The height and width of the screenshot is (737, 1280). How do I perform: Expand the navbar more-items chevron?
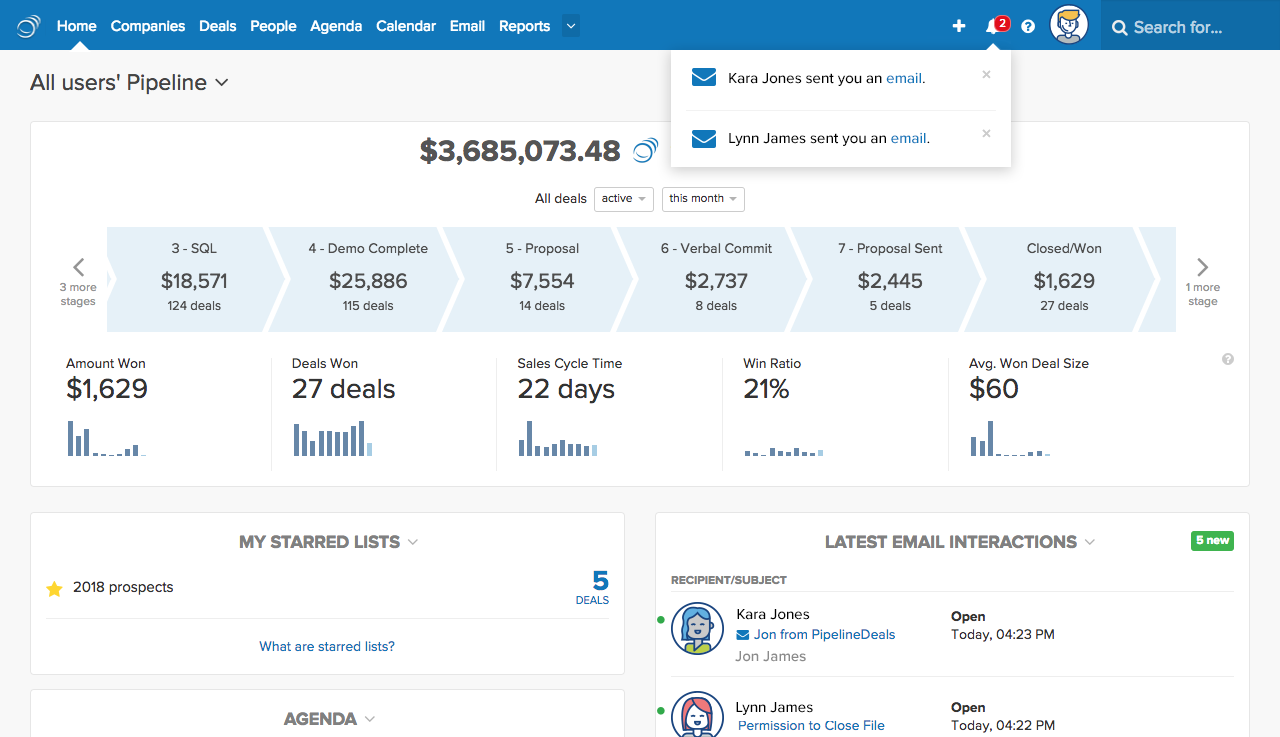pyautogui.click(x=571, y=26)
